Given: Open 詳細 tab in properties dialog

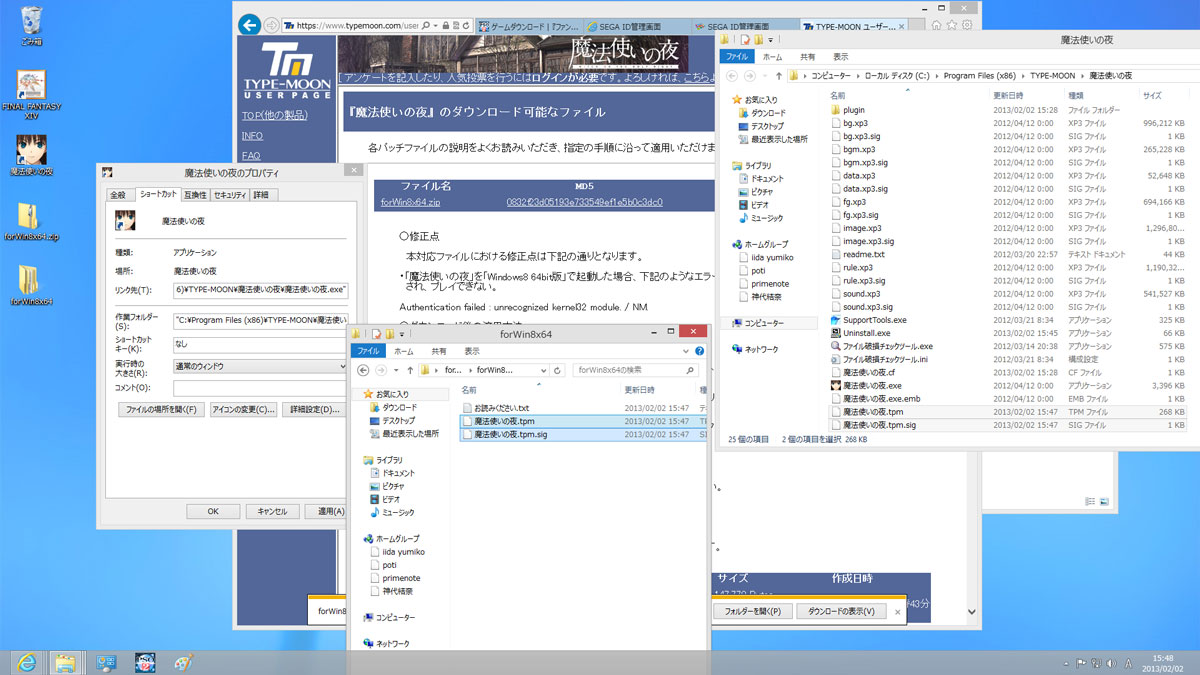Looking at the screenshot, I should click(261, 194).
